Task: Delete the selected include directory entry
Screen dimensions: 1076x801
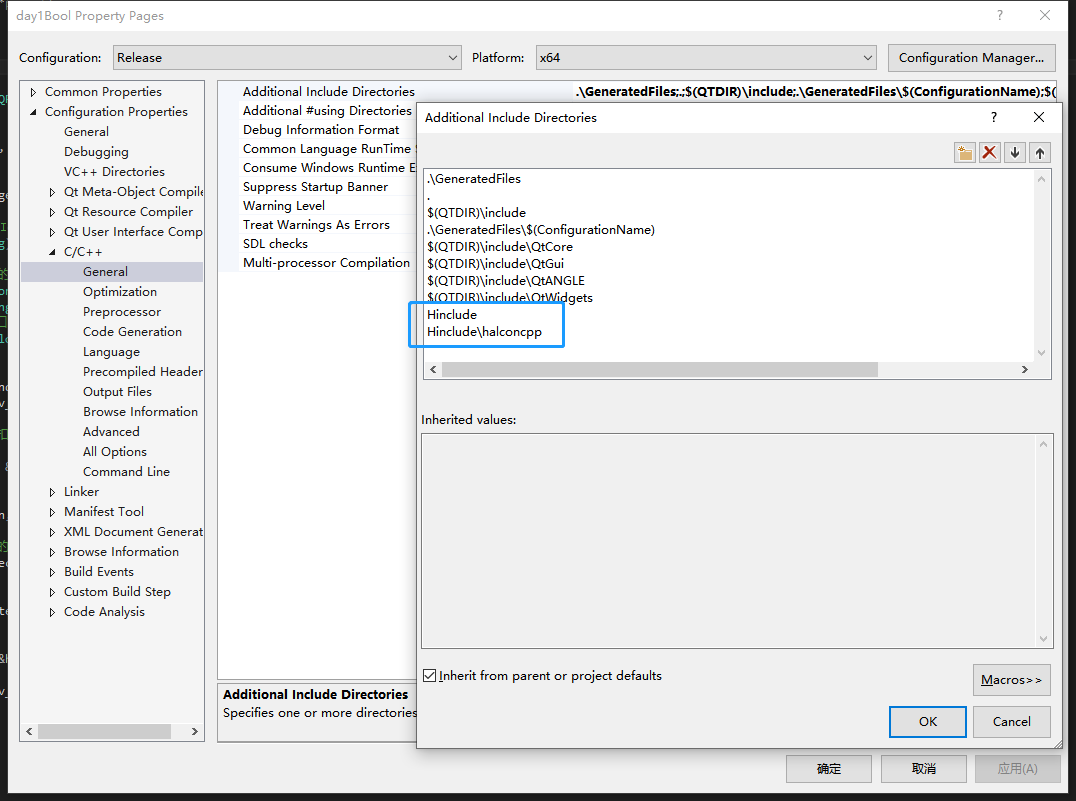Action: click(989, 151)
